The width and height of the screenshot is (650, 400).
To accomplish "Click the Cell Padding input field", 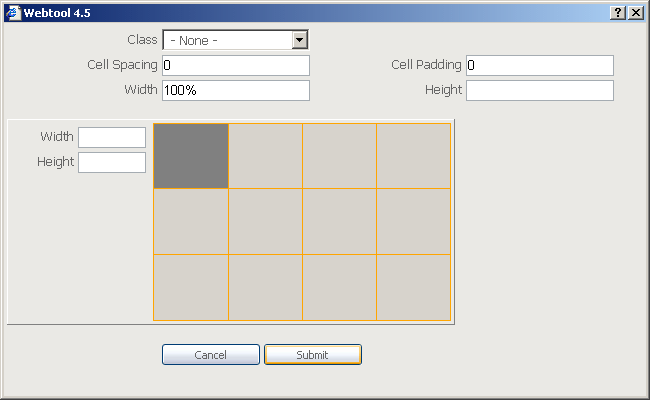I will tap(539, 65).
